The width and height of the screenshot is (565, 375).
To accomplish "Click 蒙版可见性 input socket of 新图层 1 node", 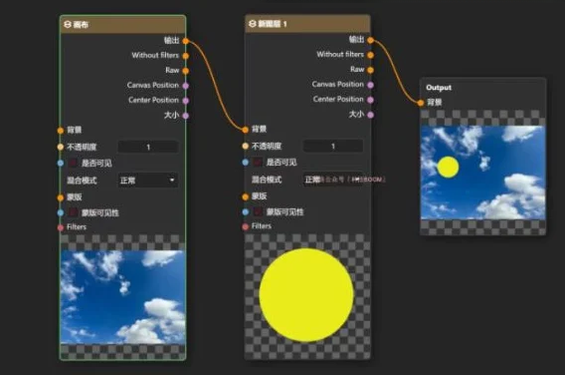I will coord(245,212).
